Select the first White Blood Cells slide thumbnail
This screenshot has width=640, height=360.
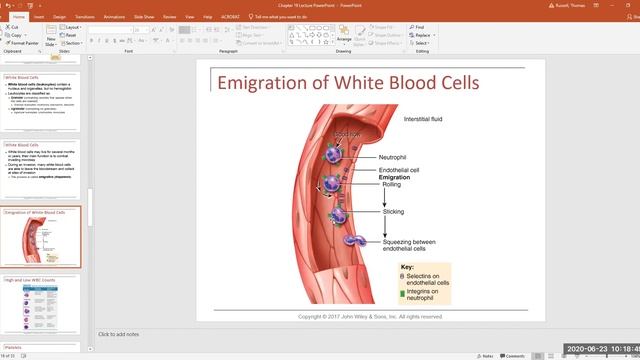(x=40, y=102)
